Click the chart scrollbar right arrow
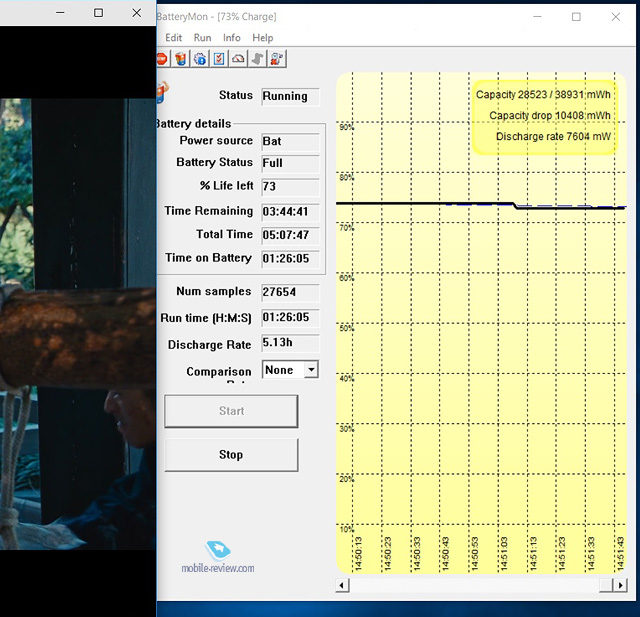This screenshot has height=617, width=640. click(619, 584)
